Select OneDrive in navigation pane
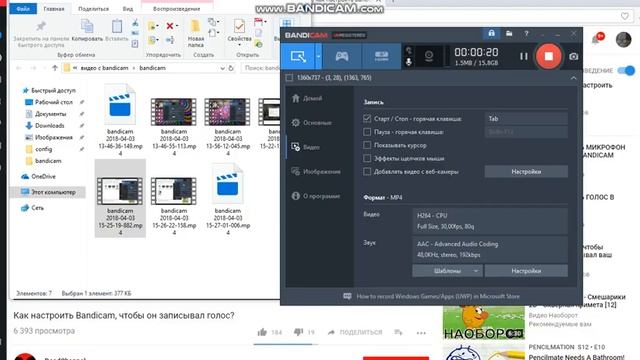 coord(43,177)
